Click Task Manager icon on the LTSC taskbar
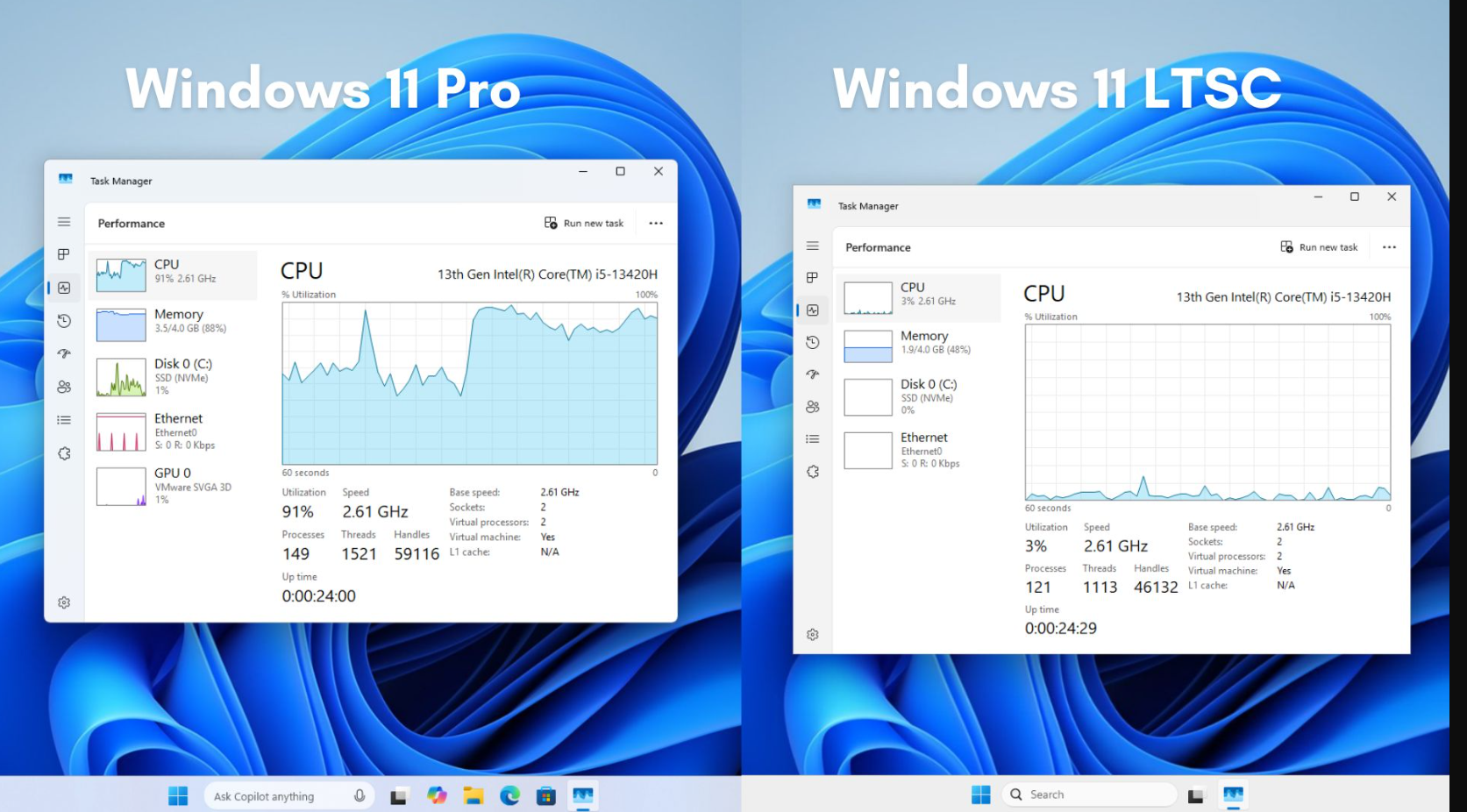 pos(1234,794)
